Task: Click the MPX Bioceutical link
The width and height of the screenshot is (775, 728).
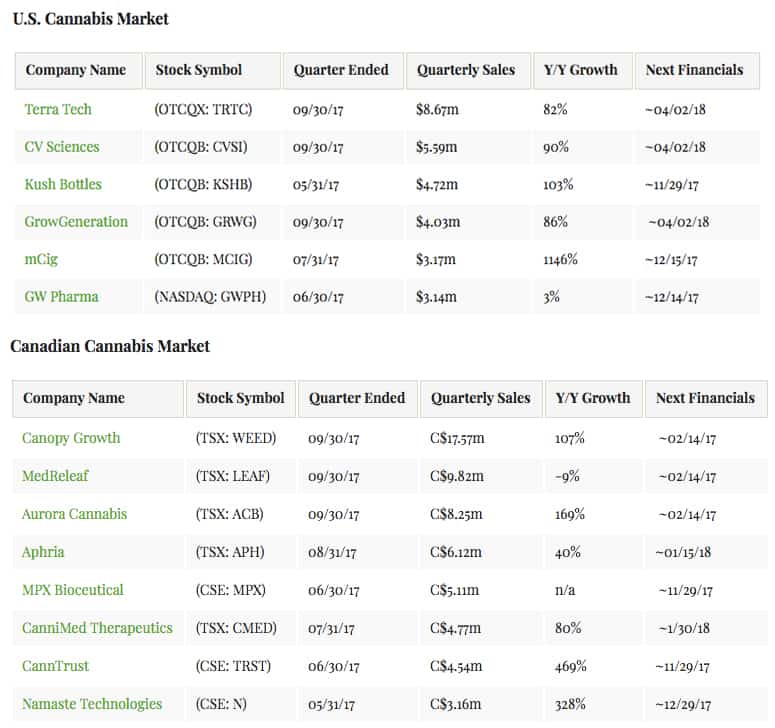Action: [x=73, y=590]
